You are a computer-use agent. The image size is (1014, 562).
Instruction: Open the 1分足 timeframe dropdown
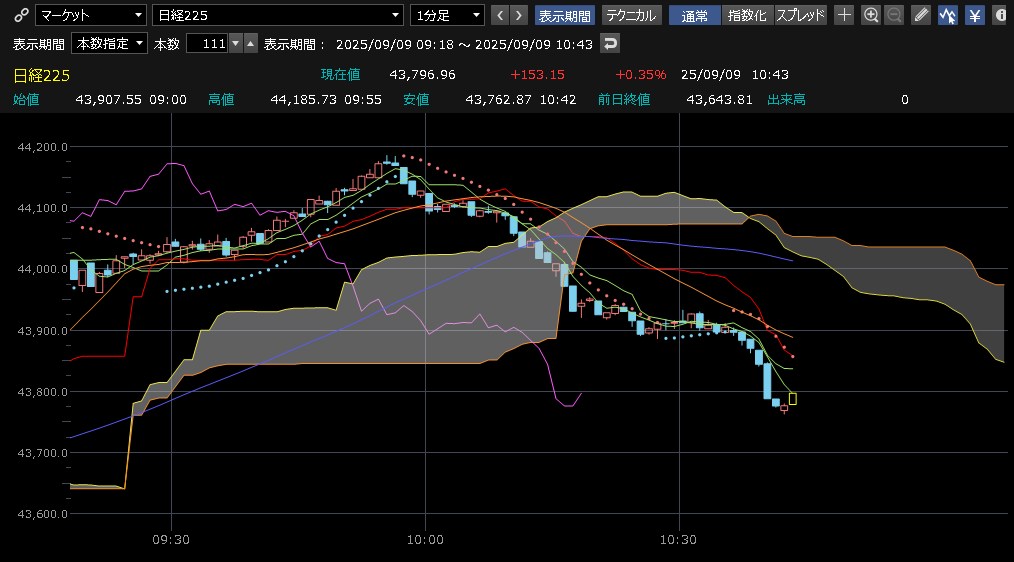point(447,15)
